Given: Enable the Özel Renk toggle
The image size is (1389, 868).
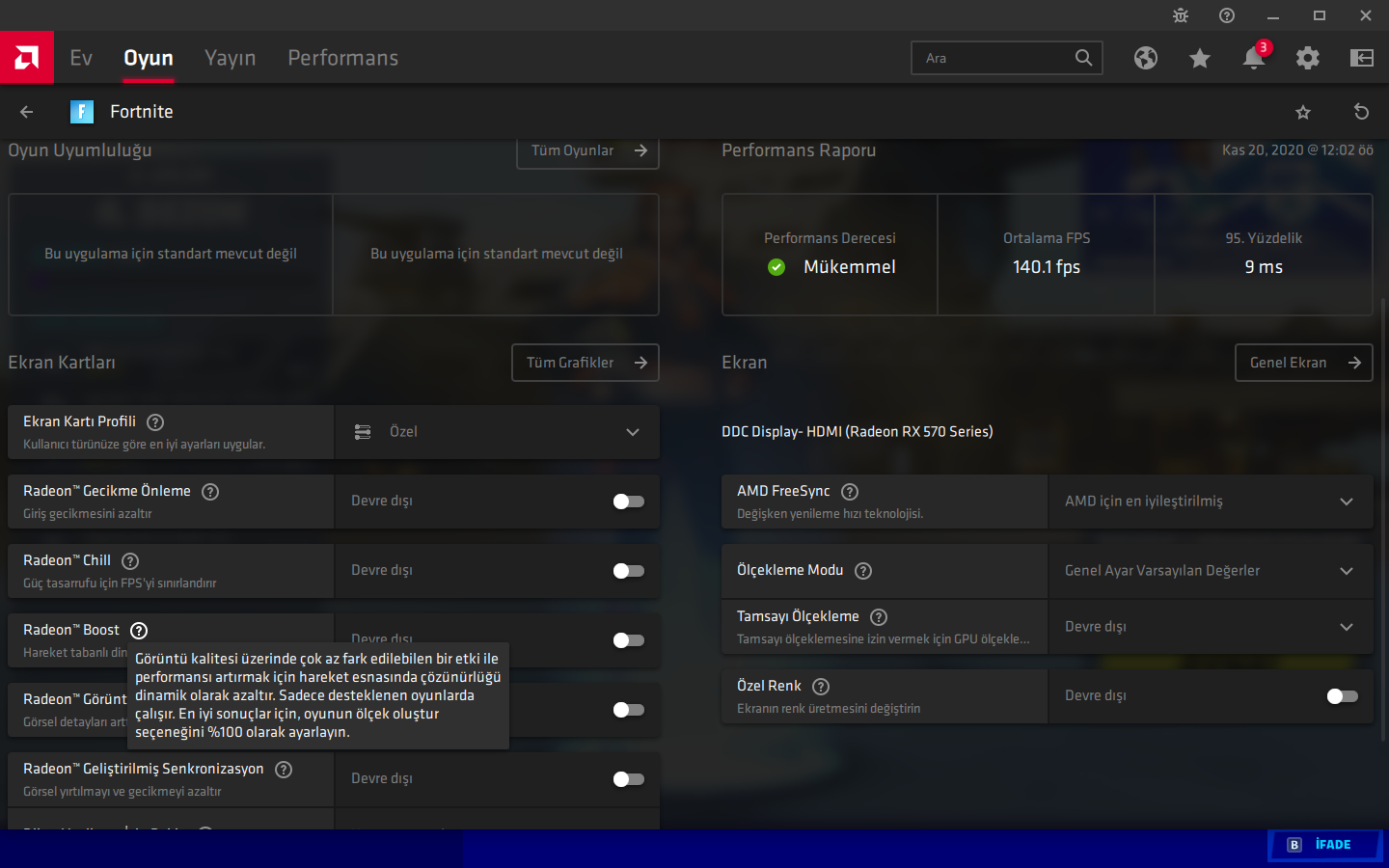Looking at the screenshot, I should [1343, 696].
